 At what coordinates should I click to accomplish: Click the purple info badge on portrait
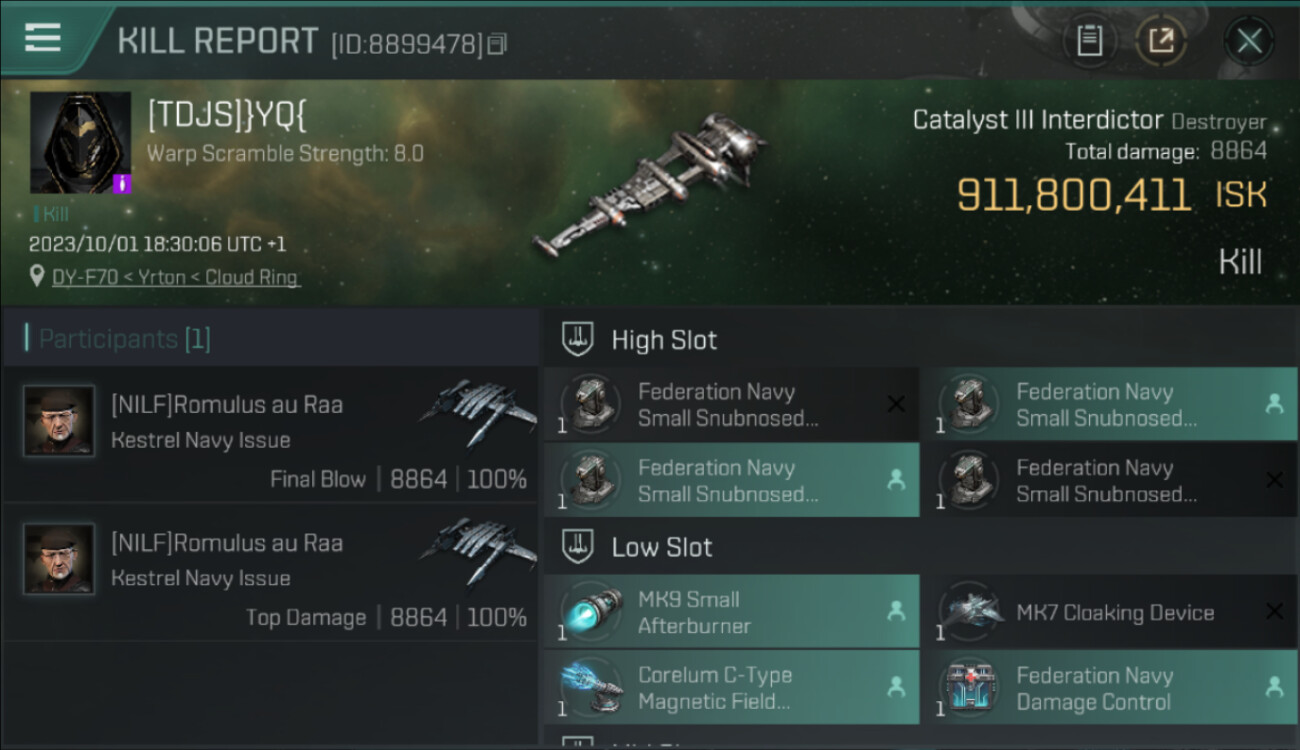point(122,184)
